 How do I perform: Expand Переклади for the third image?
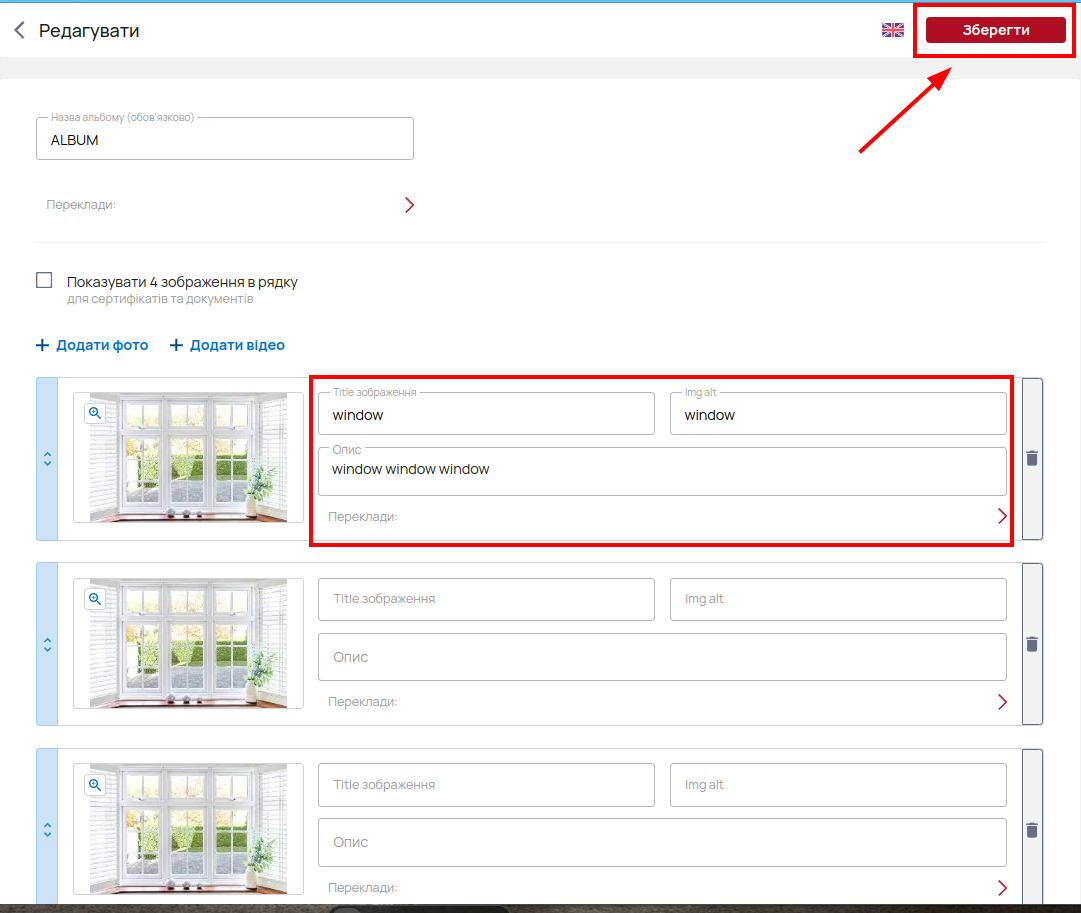coord(1002,888)
